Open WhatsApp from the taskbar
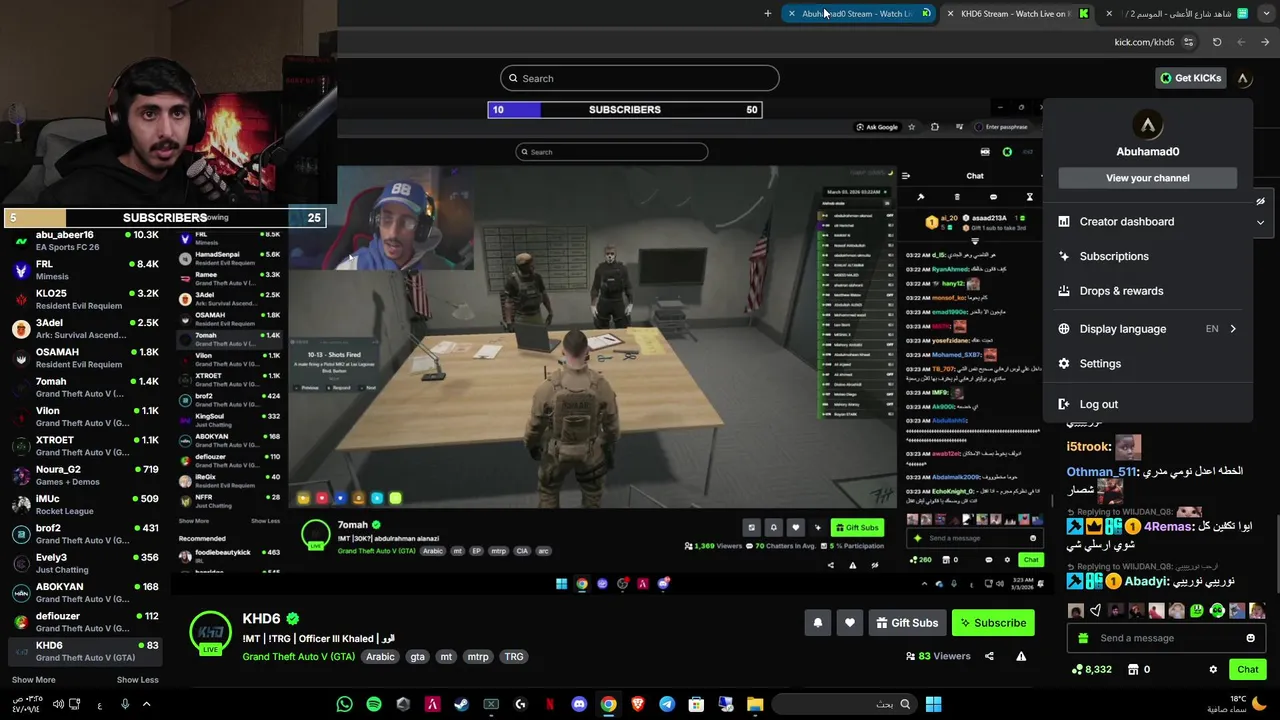This screenshot has height=720, width=1280. (345, 704)
